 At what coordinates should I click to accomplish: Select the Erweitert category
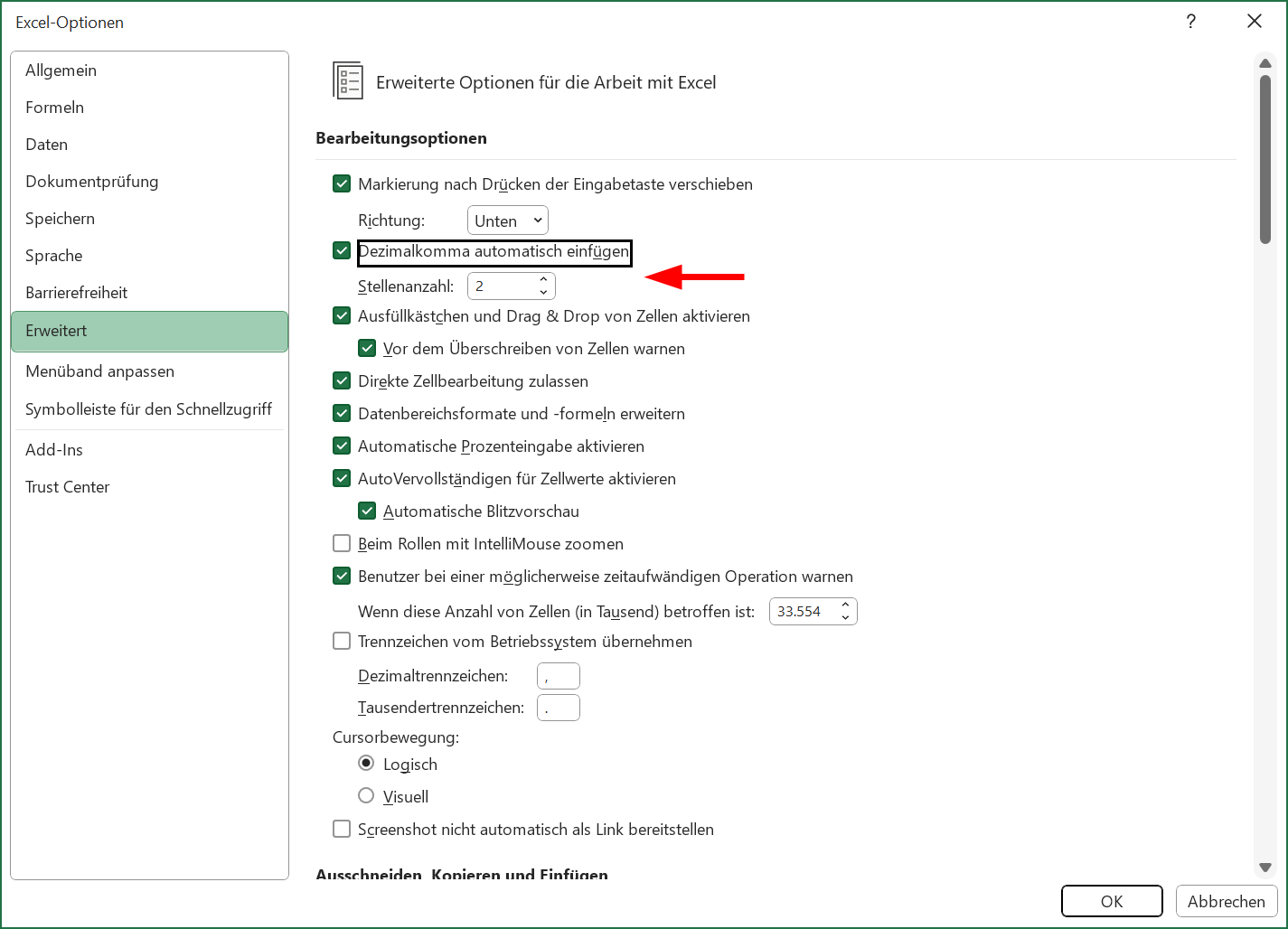[x=150, y=331]
